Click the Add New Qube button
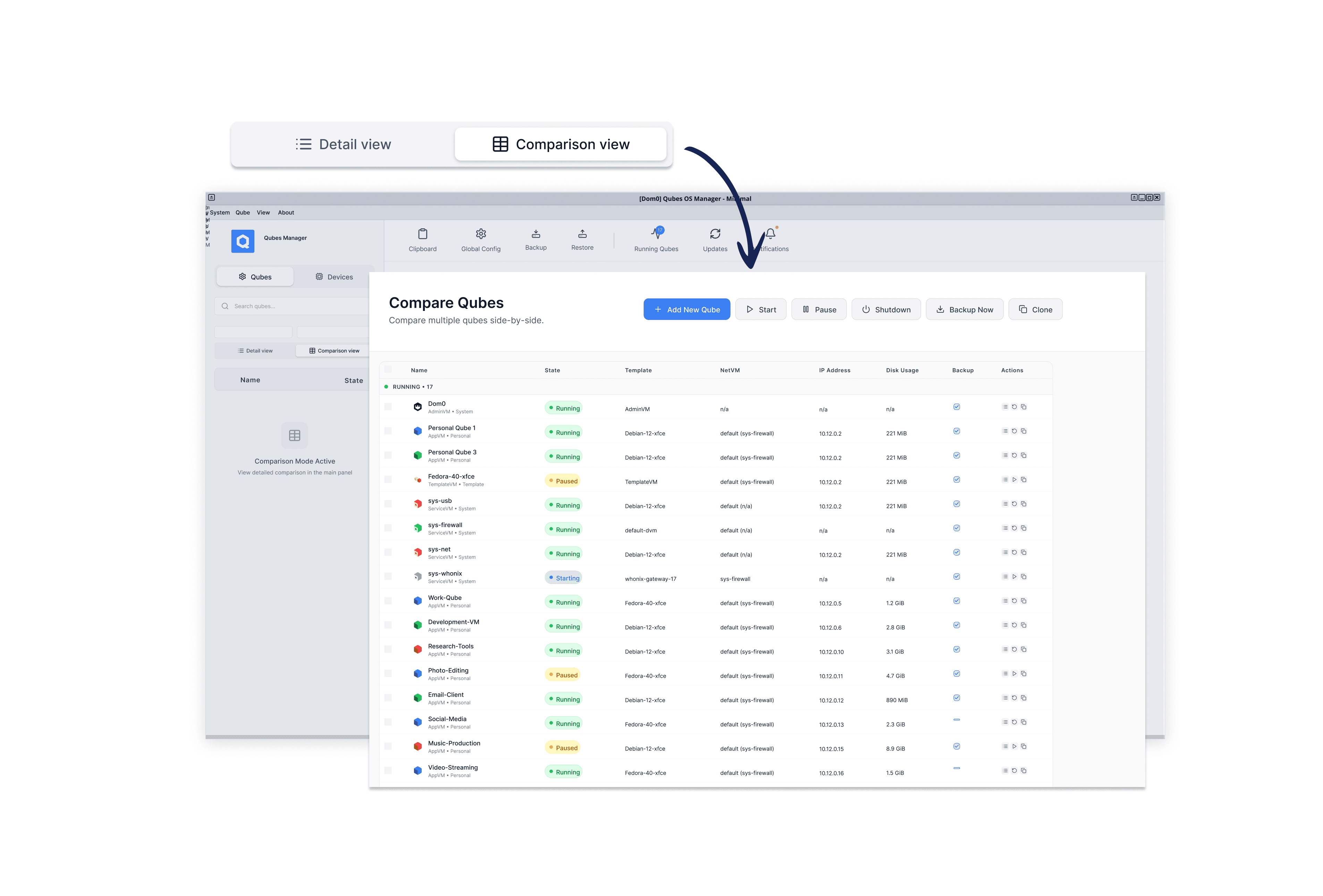Image resolution: width=1323 pixels, height=896 pixels. click(x=686, y=310)
